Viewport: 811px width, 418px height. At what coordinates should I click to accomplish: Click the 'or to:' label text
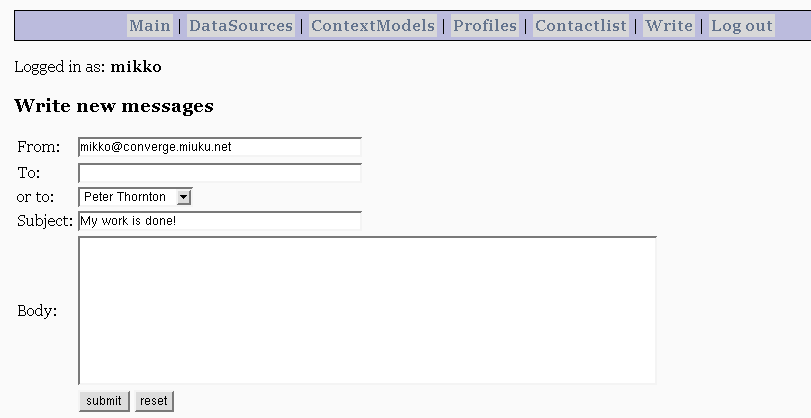[35, 197]
